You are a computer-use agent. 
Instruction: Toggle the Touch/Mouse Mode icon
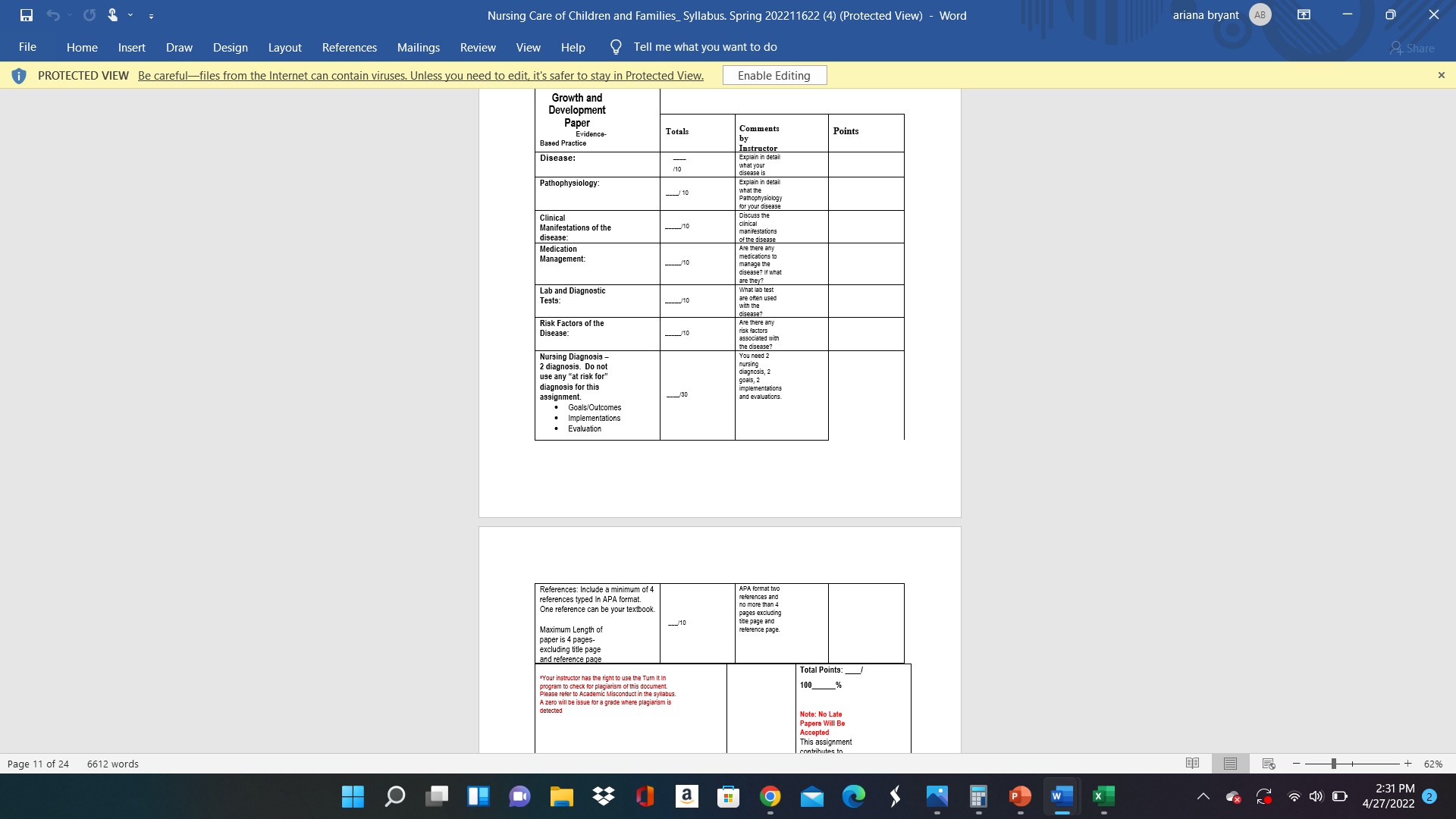[113, 15]
